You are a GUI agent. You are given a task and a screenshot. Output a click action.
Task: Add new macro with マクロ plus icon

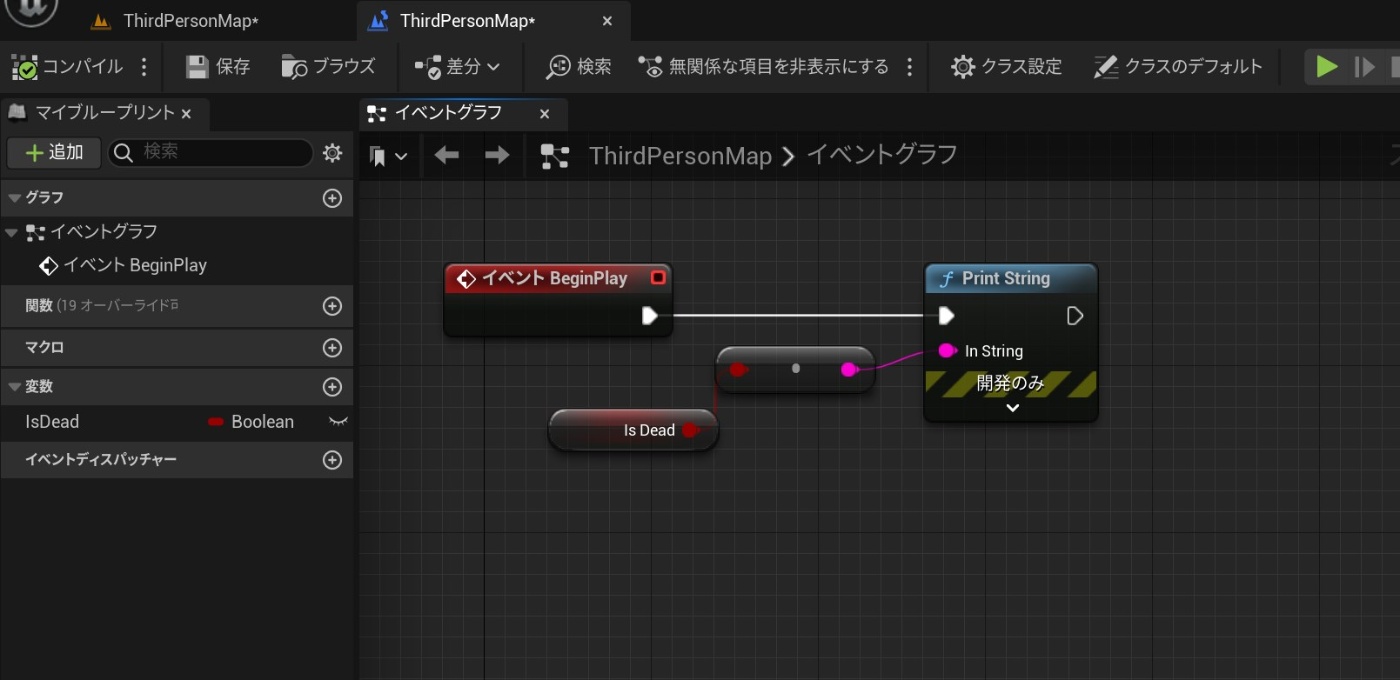pos(333,348)
